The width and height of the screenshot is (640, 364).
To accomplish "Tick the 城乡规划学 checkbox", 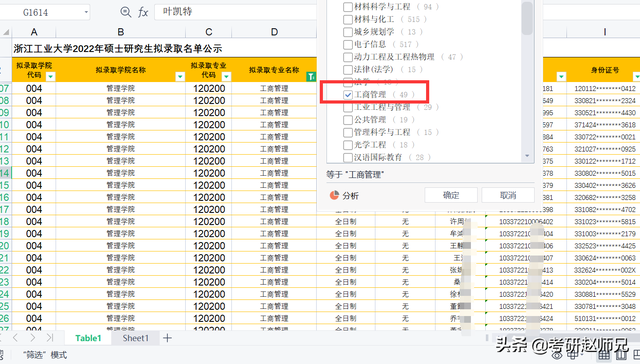I will pyautogui.click(x=348, y=32).
